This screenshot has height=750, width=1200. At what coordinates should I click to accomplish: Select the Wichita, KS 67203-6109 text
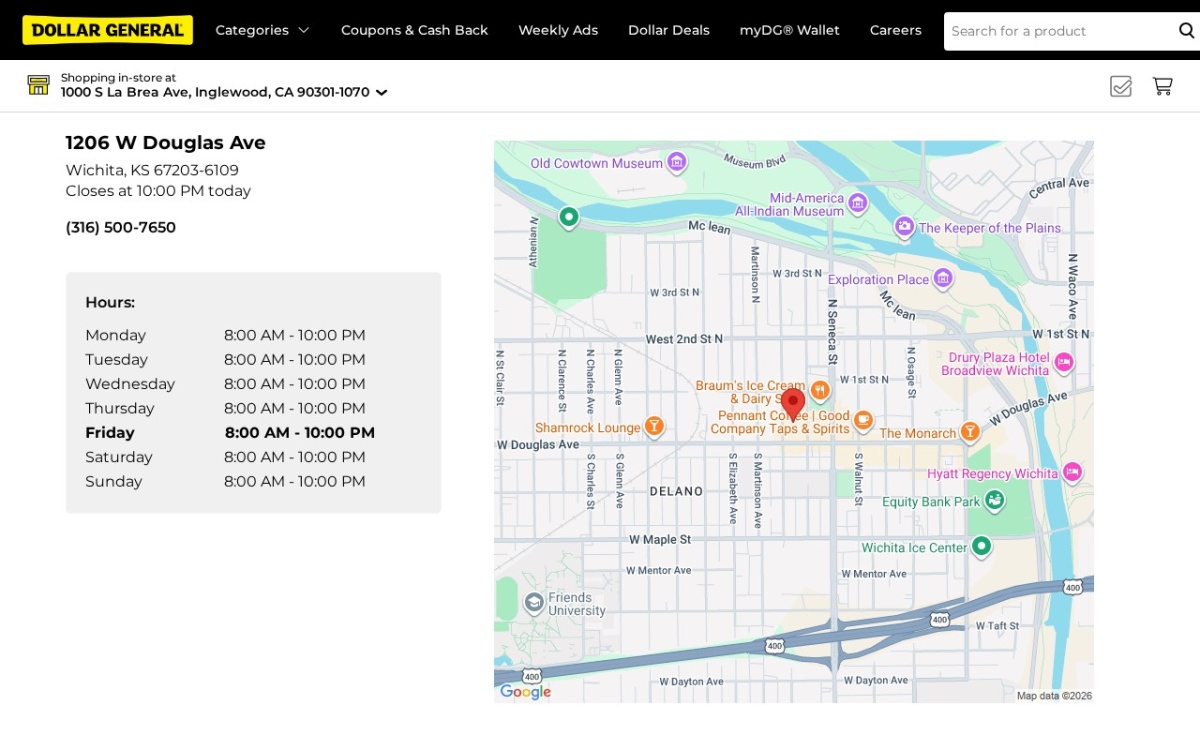coord(152,170)
